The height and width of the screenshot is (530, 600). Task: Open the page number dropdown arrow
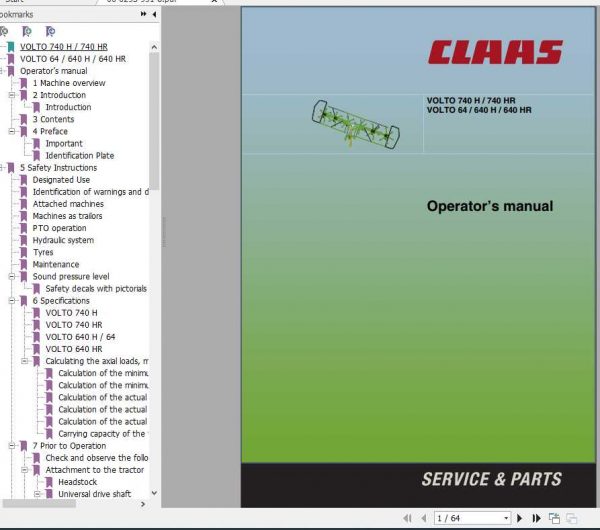pos(506,518)
